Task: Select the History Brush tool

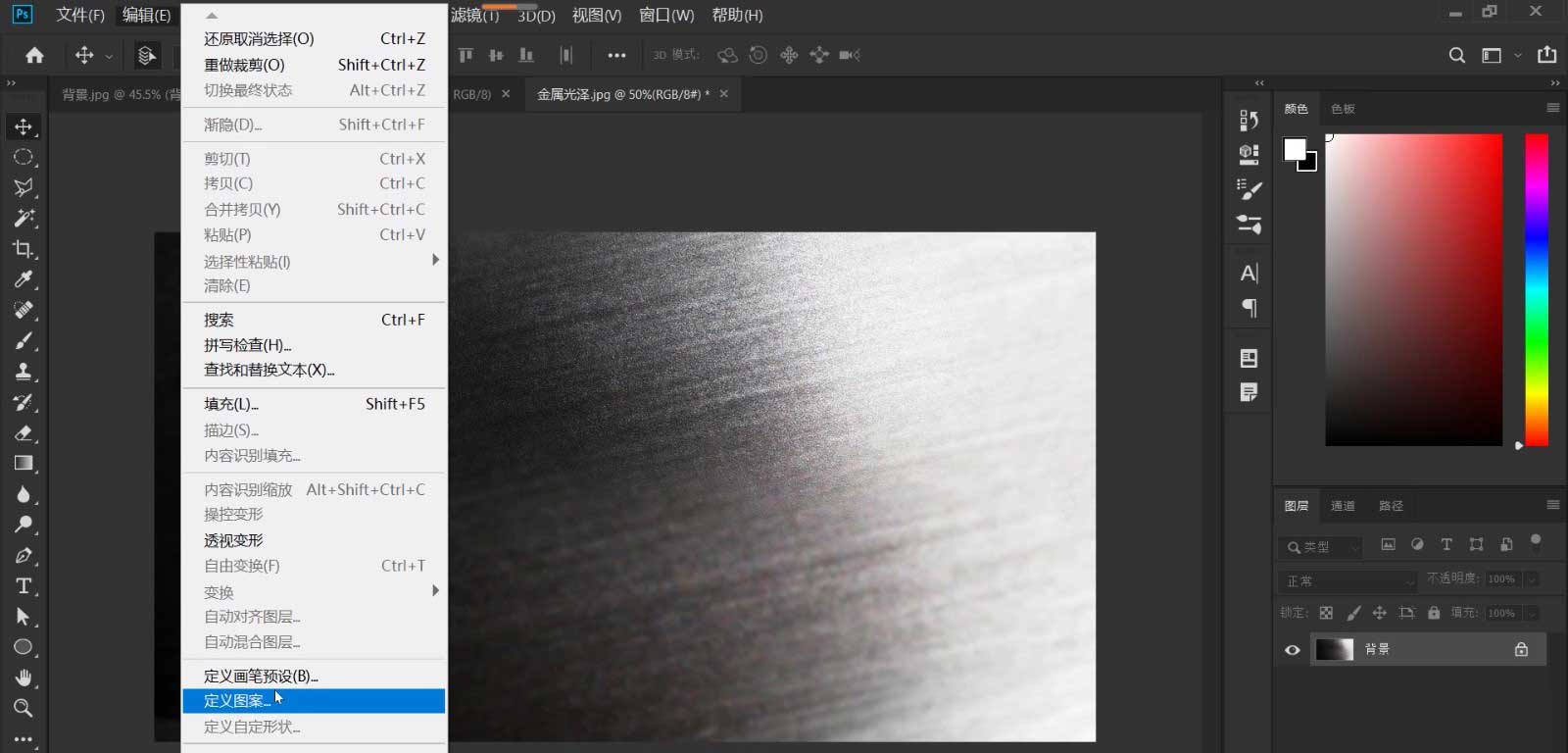Action: (x=24, y=402)
